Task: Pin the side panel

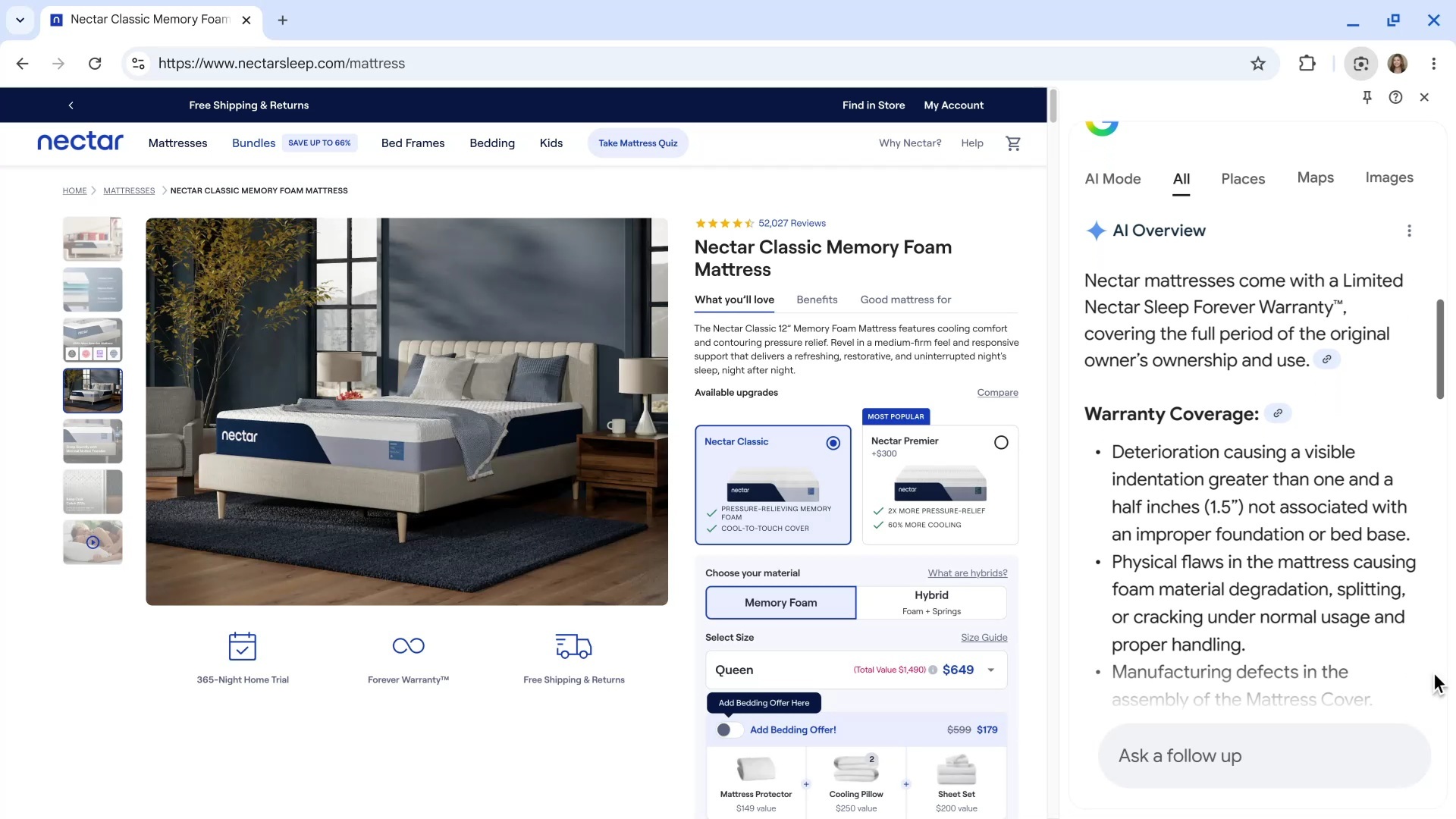Action: [1367, 97]
